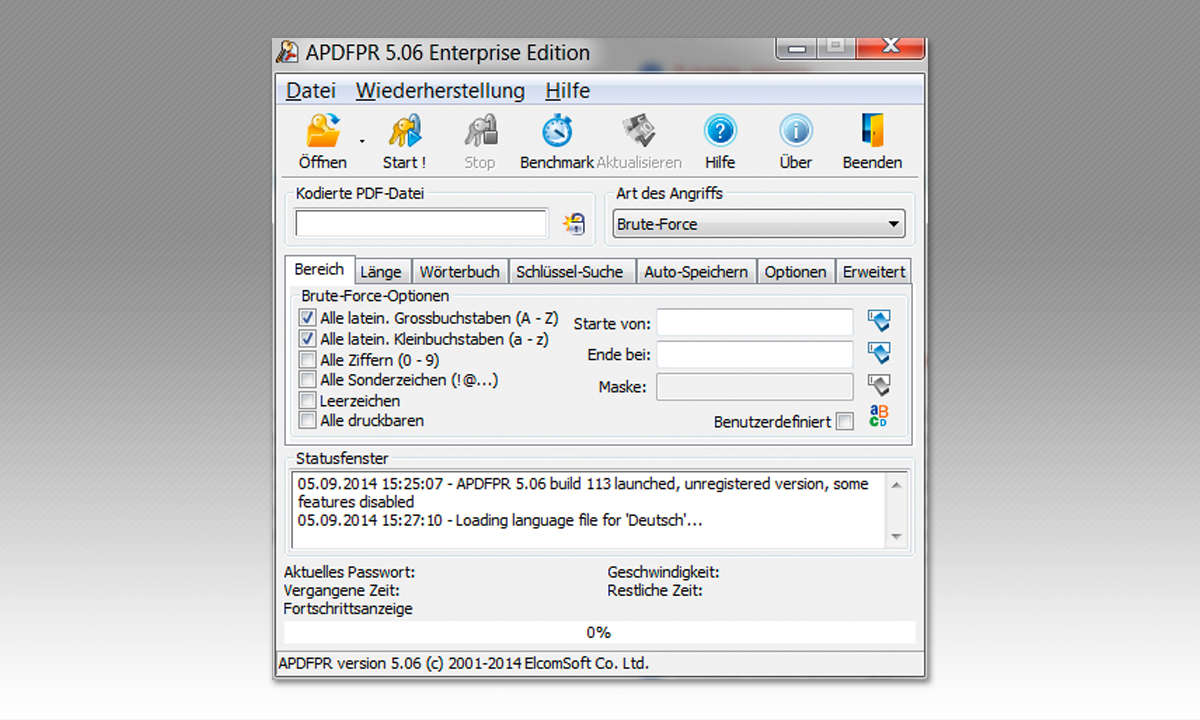Image resolution: width=1200 pixels, height=720 pixels.
Task: Click the icon next to the Starte von field
Action: (879, 322)
